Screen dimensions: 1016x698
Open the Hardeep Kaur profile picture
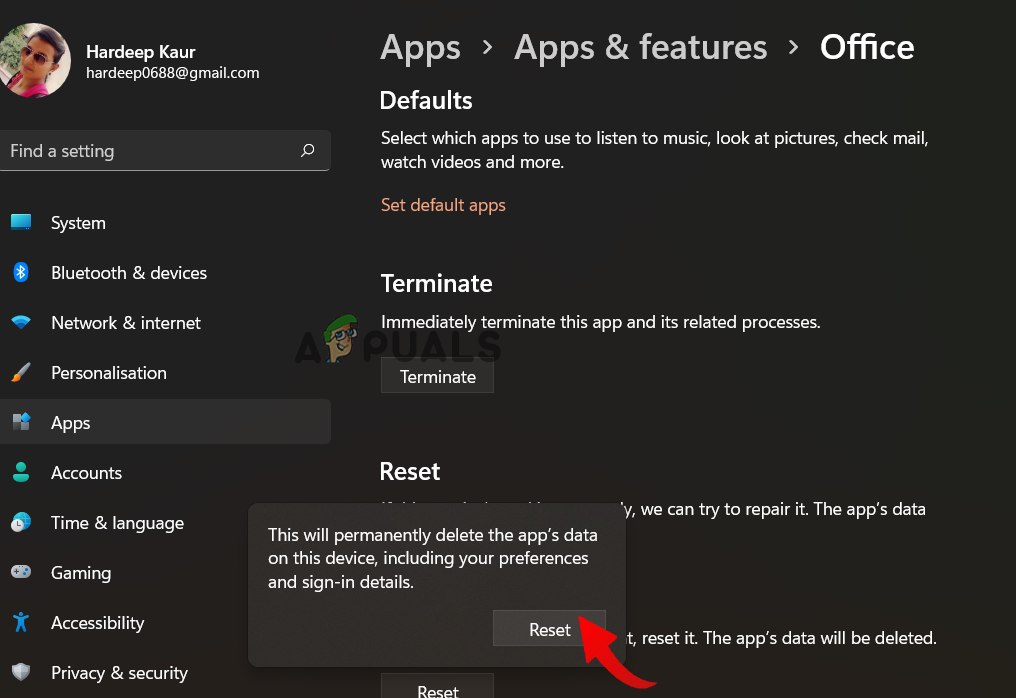pos(34,60)
